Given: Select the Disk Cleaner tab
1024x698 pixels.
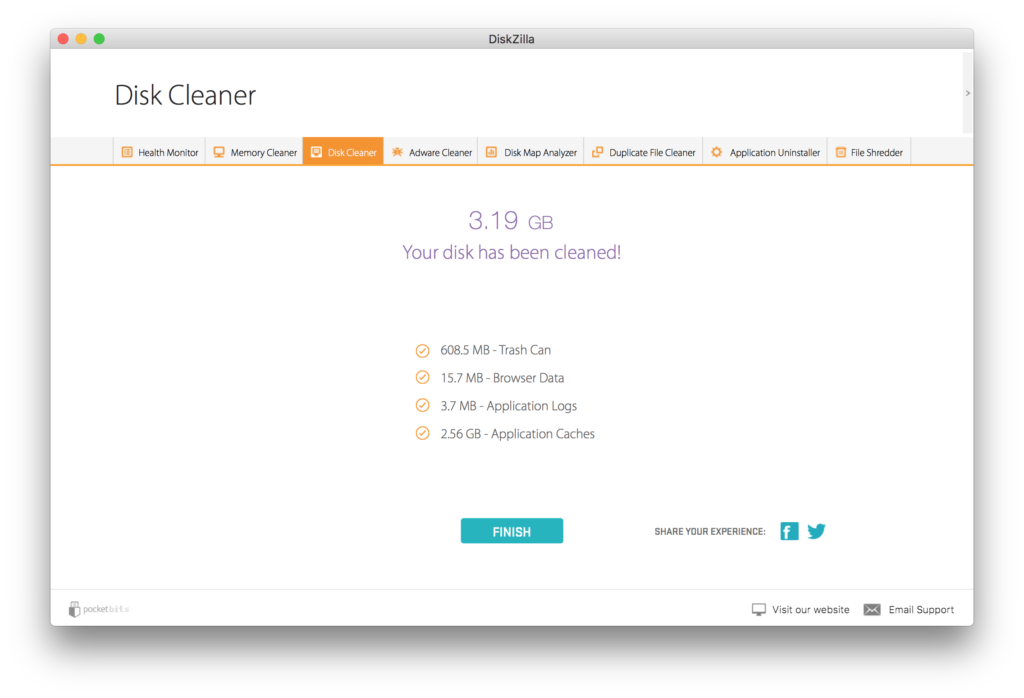Looking at the screenshot, I should [x=343, y=151].
